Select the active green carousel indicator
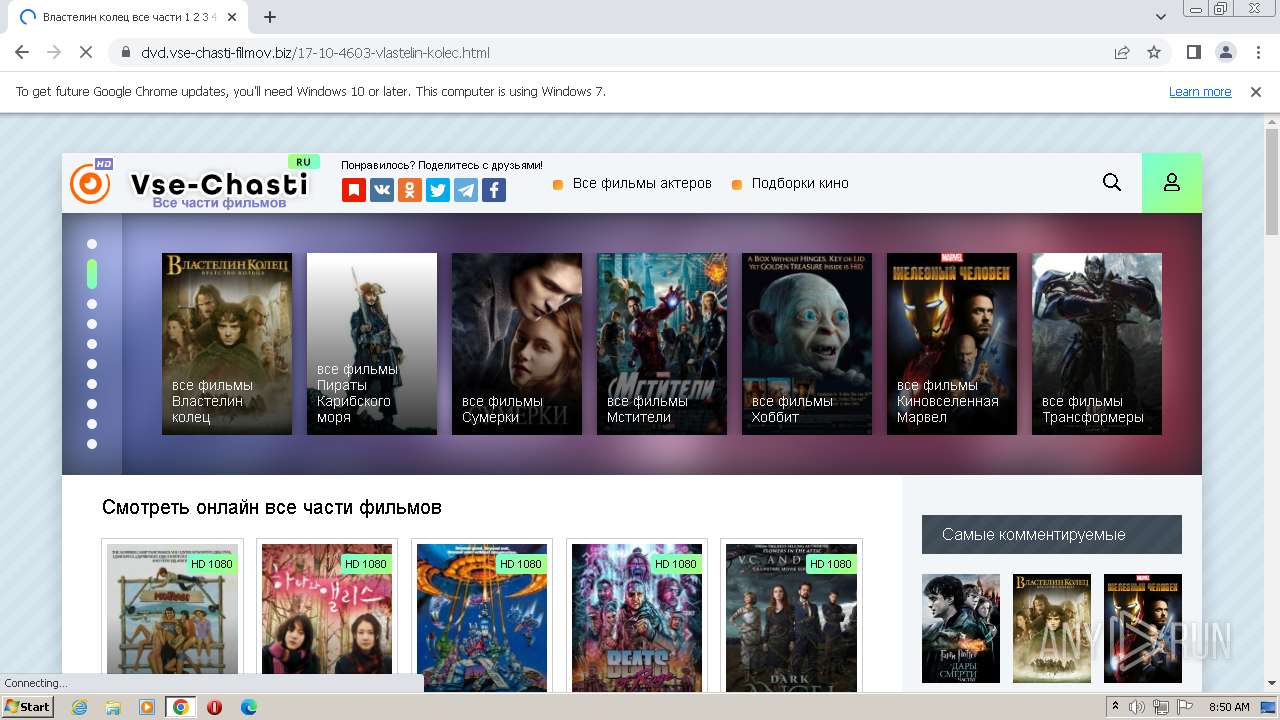 (92, 274)
